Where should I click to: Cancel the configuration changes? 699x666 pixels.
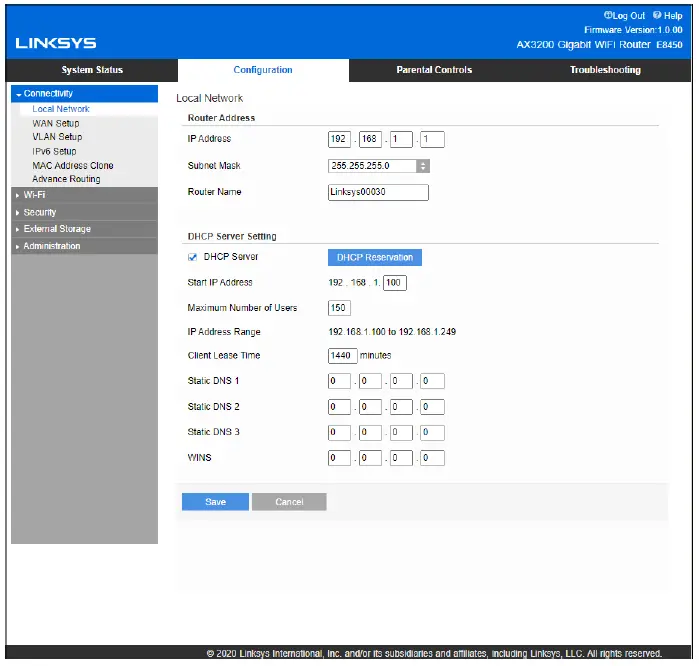point(289,502)
